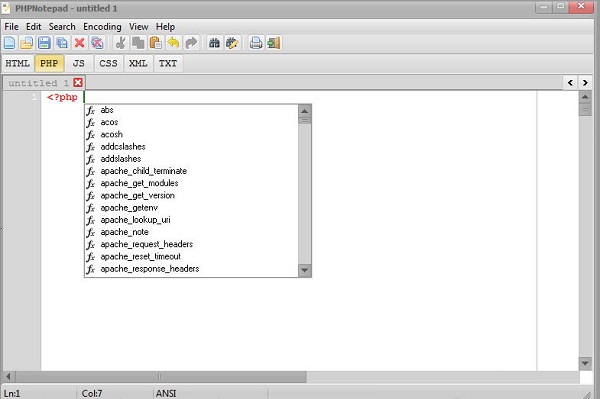
Task: Select the PHP language mode button
Action: (49, 64)
